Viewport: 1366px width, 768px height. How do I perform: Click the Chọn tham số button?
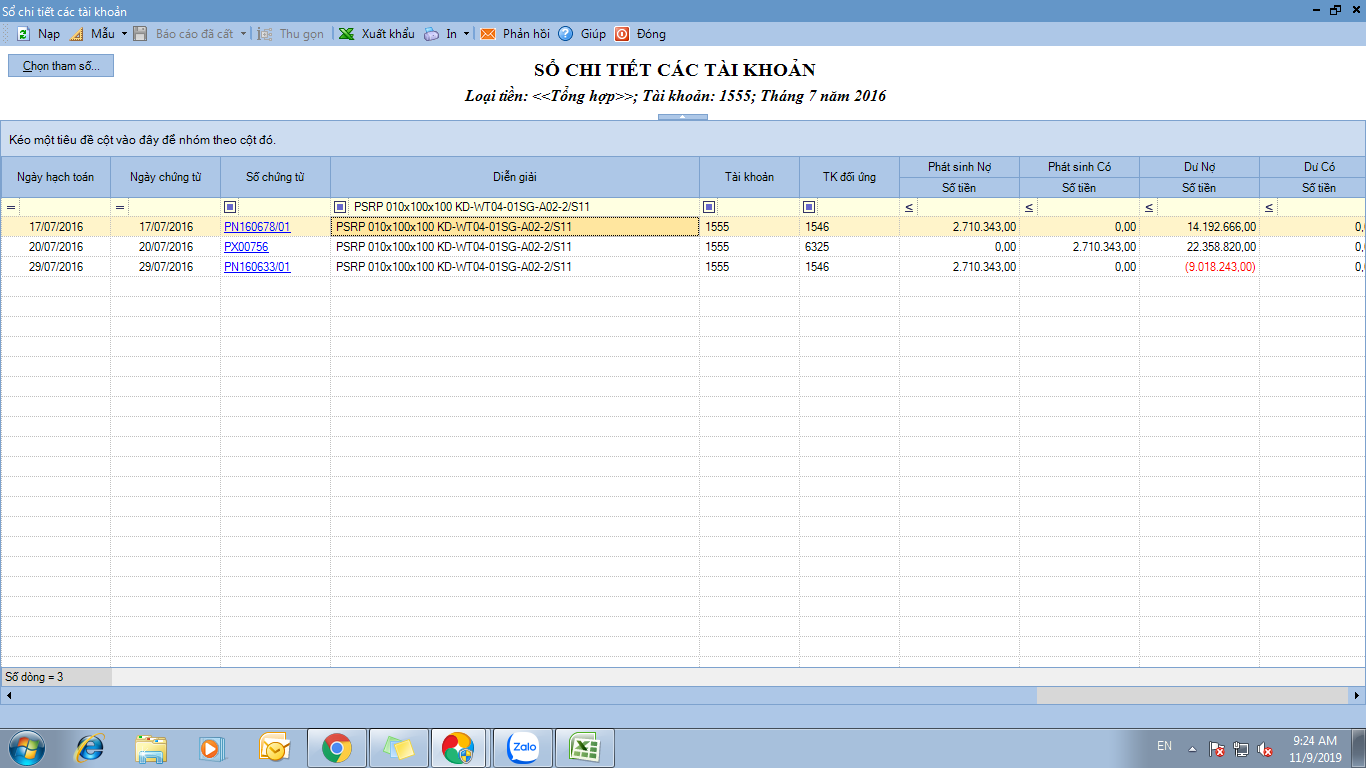pyautogui.click(x=61, y=66)
